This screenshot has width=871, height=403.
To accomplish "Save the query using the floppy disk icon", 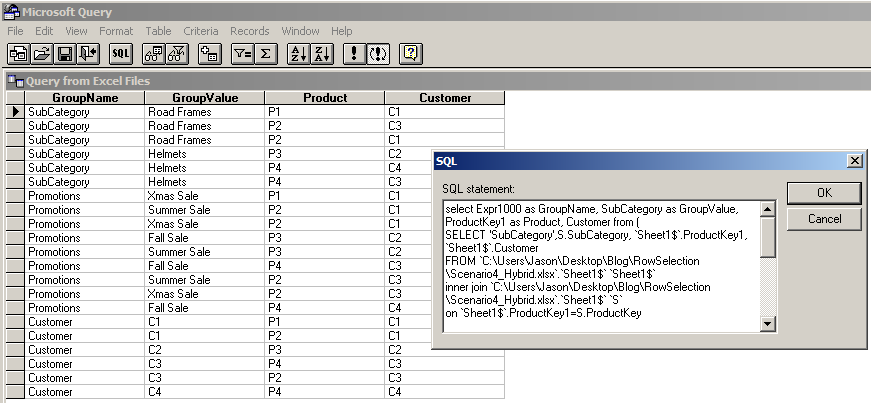I will pyautogui.click(x=65, y=53).
